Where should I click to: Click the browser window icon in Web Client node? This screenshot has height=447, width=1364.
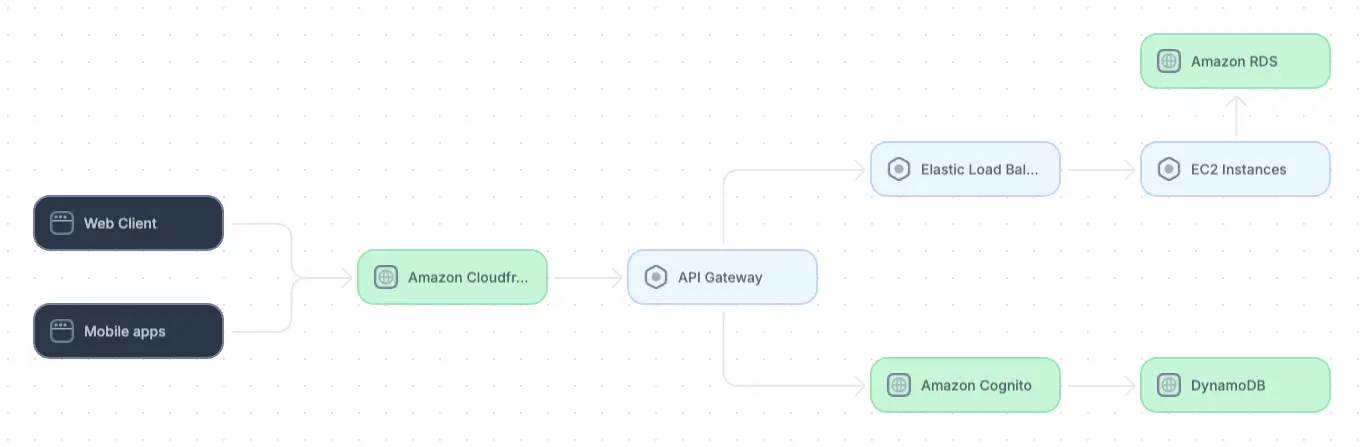[x=62, y=223]
